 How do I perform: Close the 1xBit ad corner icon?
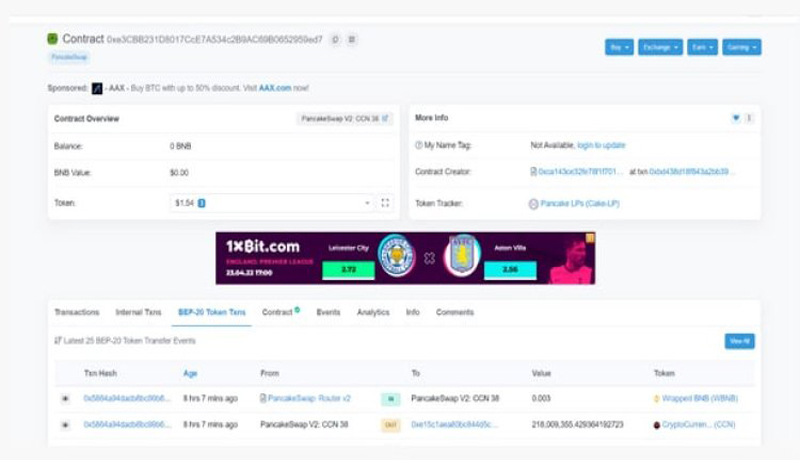590,238
